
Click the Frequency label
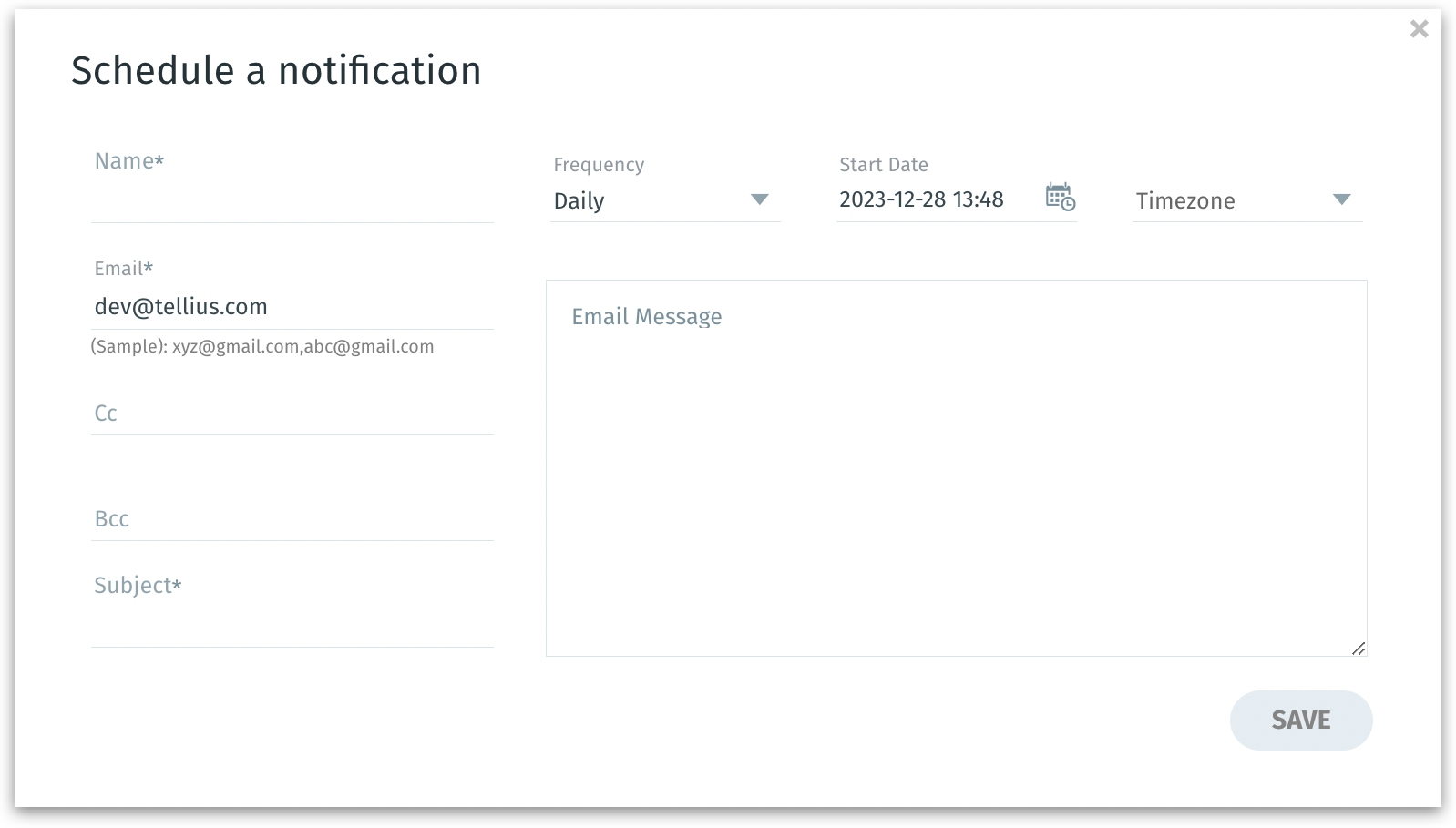pos(599,165)
